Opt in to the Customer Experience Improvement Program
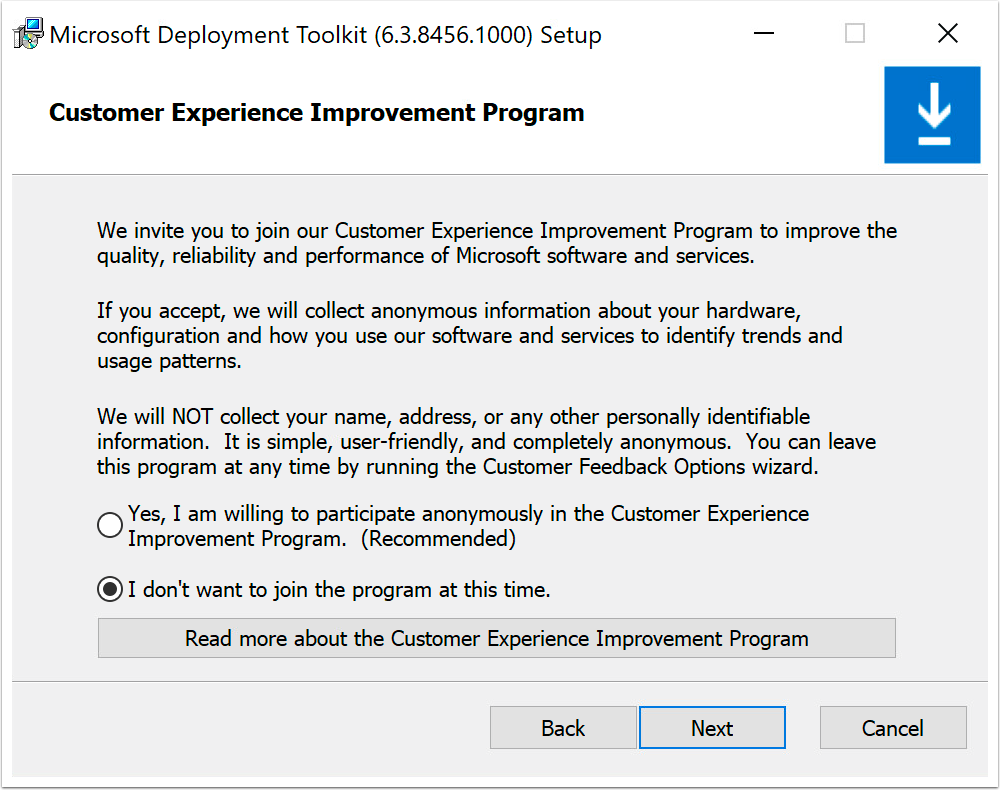 [x=109, y=524]
